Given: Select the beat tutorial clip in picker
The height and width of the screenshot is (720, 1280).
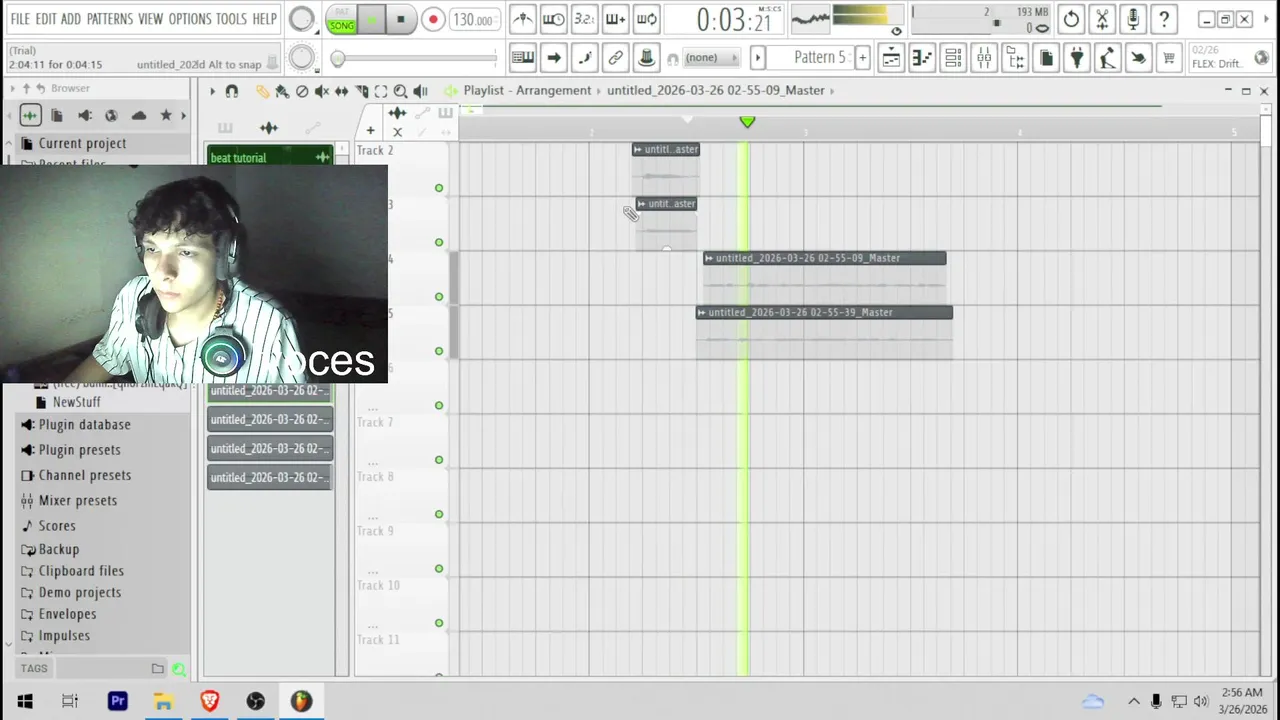Looking at the screenshot, I should pyautogui.click(x=270, y=158).
